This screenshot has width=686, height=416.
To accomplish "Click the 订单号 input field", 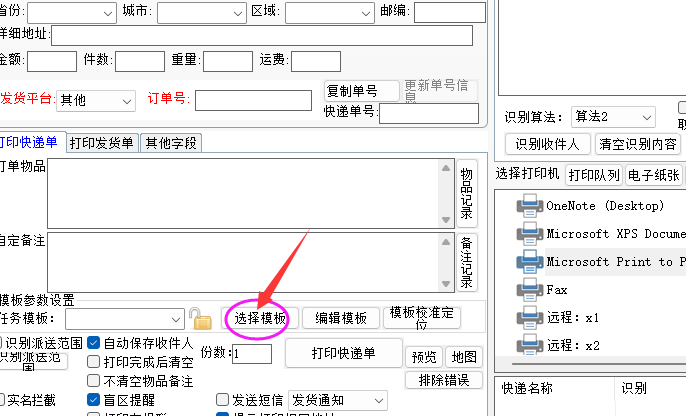I will [253, 101].
